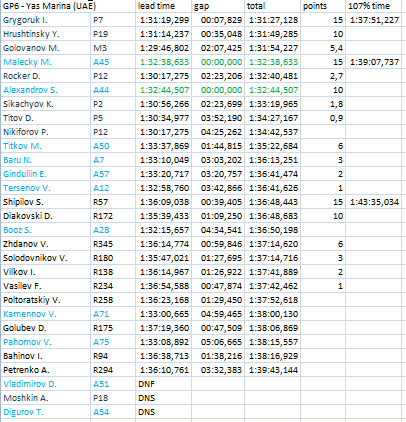The image size is (406, 422).
Task: Select the 'points' header cell
Action: pos(323,6)
